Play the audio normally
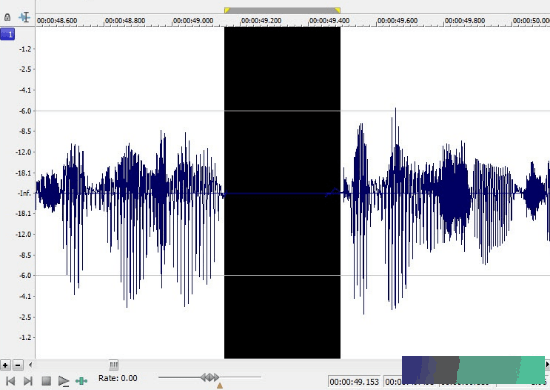The image size is (550, 390). coord(63,381)
